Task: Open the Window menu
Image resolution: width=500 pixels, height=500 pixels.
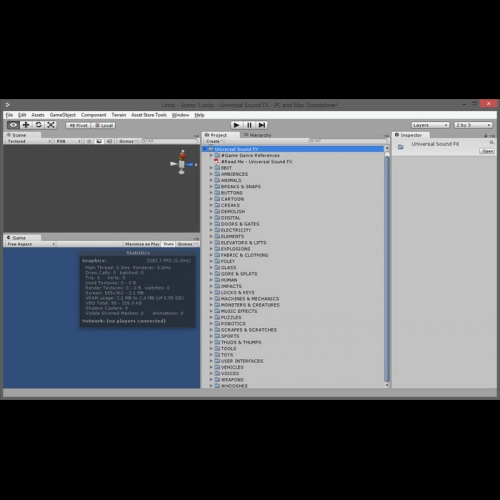Action: click(x=180, y=115)
